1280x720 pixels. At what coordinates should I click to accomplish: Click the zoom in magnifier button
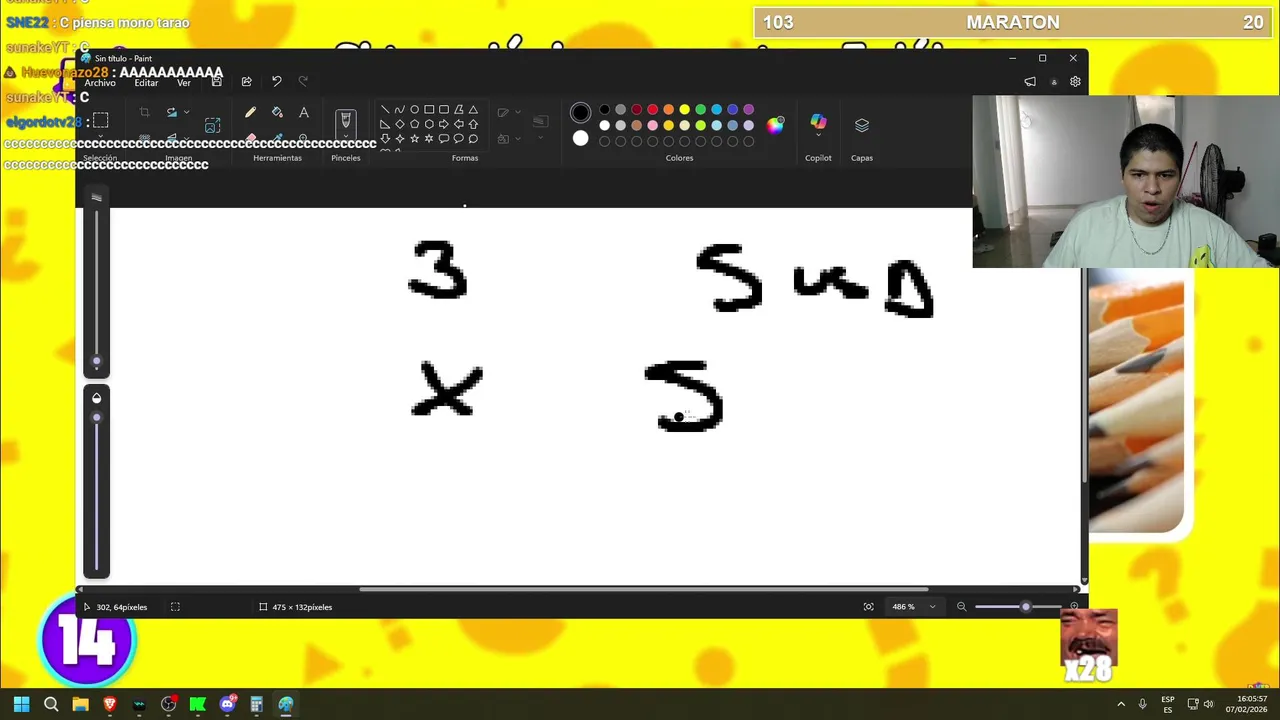pyautogui.click(x=1075, y=607)
